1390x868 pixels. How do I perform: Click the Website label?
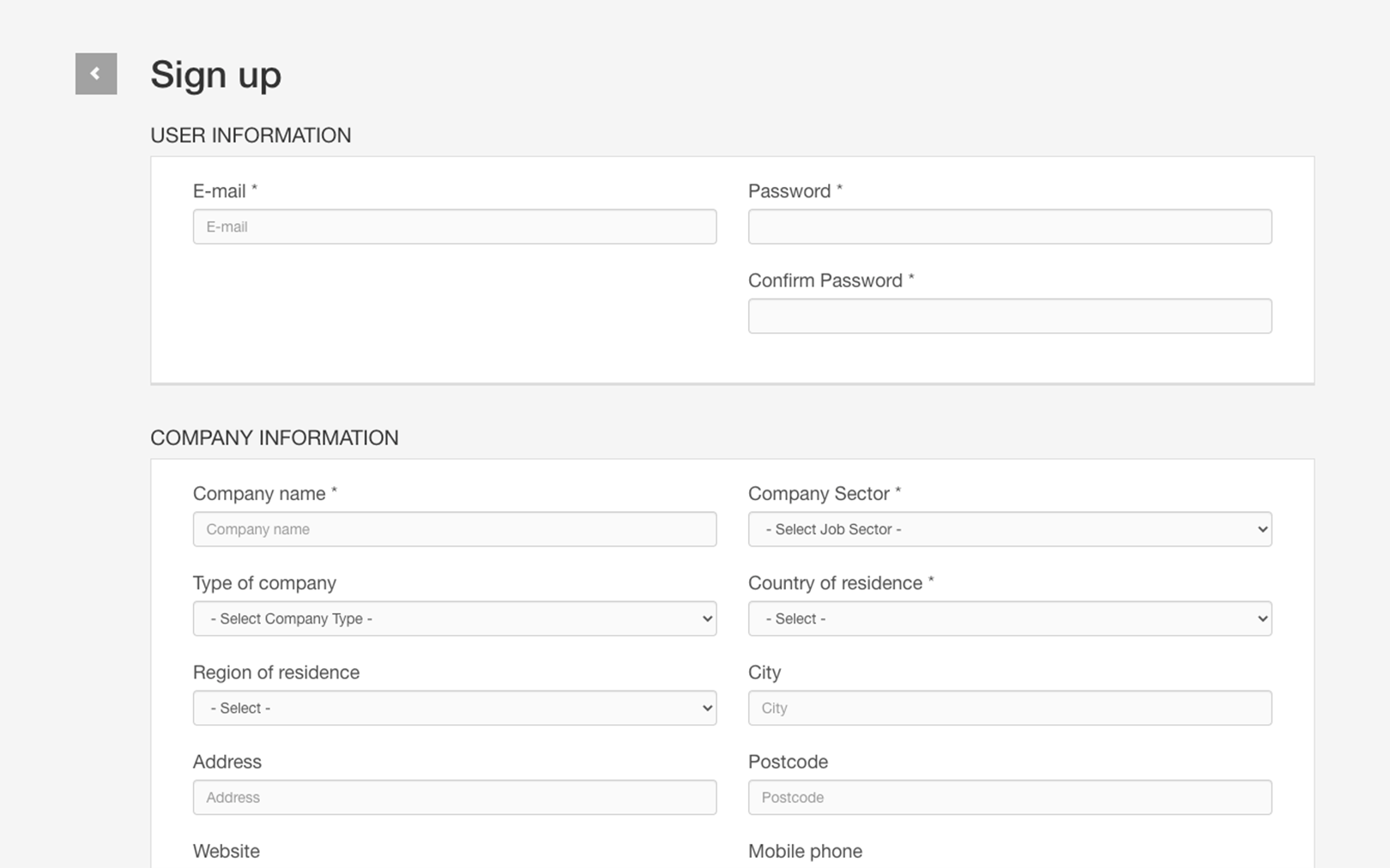click(x=227, y=851)
